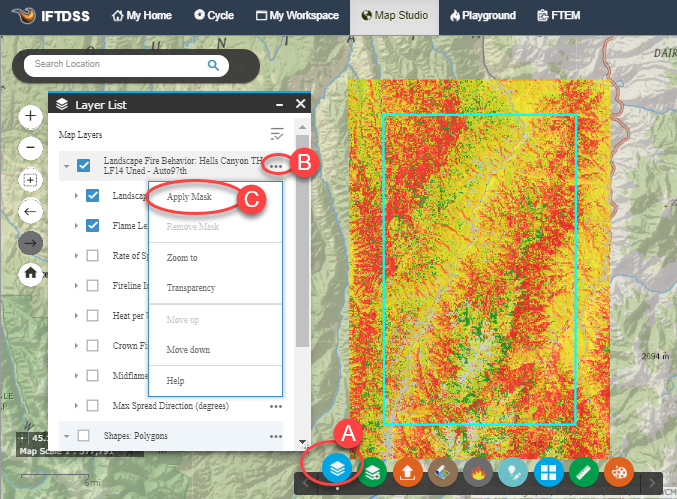Check the Max Spread Direction layer
677x499 pixels.
(x=92, y=405)
